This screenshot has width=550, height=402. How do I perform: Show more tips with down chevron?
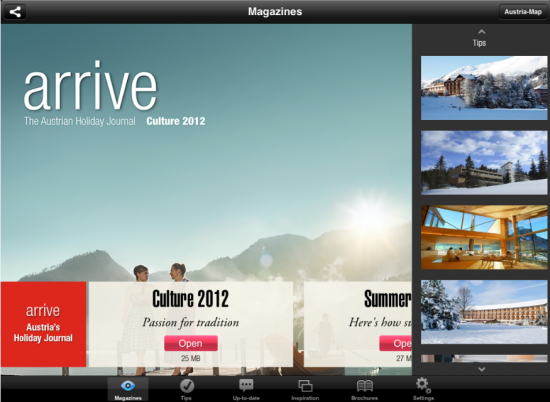482,369
